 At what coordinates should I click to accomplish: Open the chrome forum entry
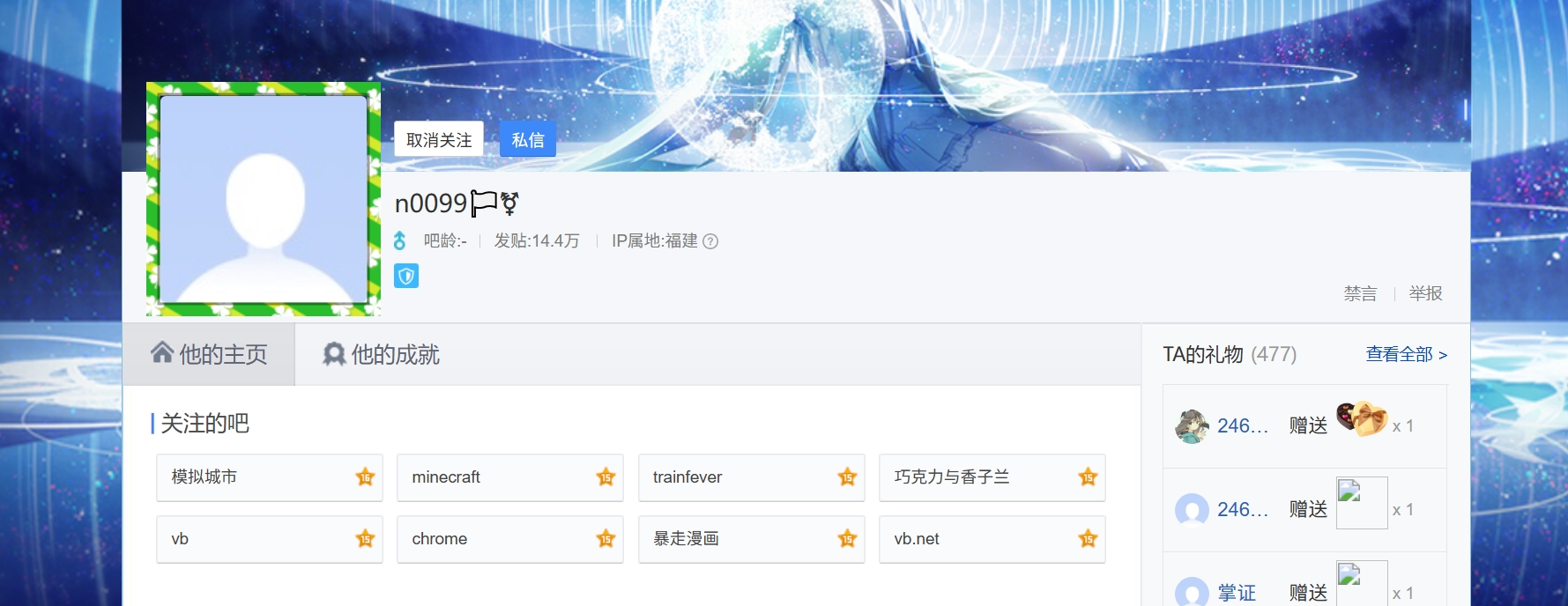(510, 539)
